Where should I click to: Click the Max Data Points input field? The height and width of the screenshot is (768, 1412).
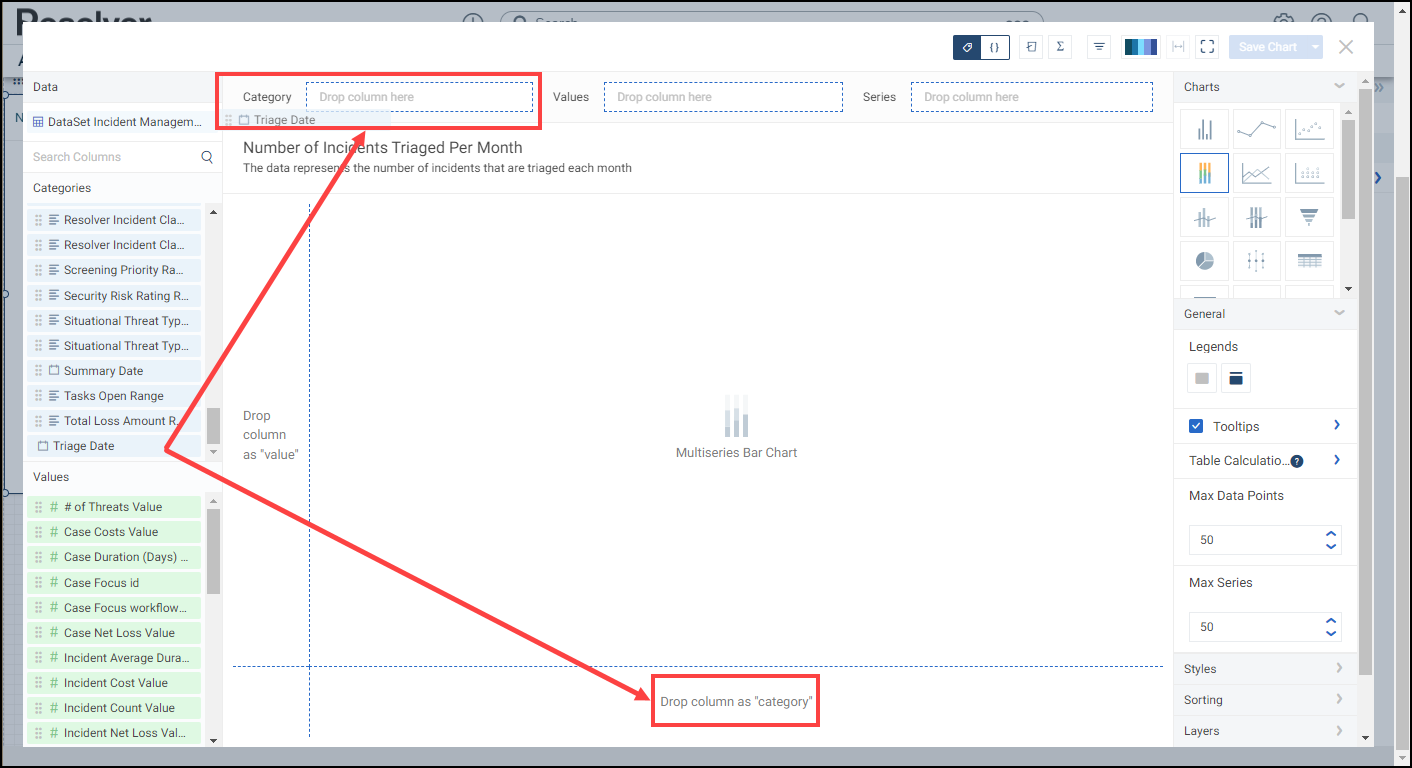1265,540
